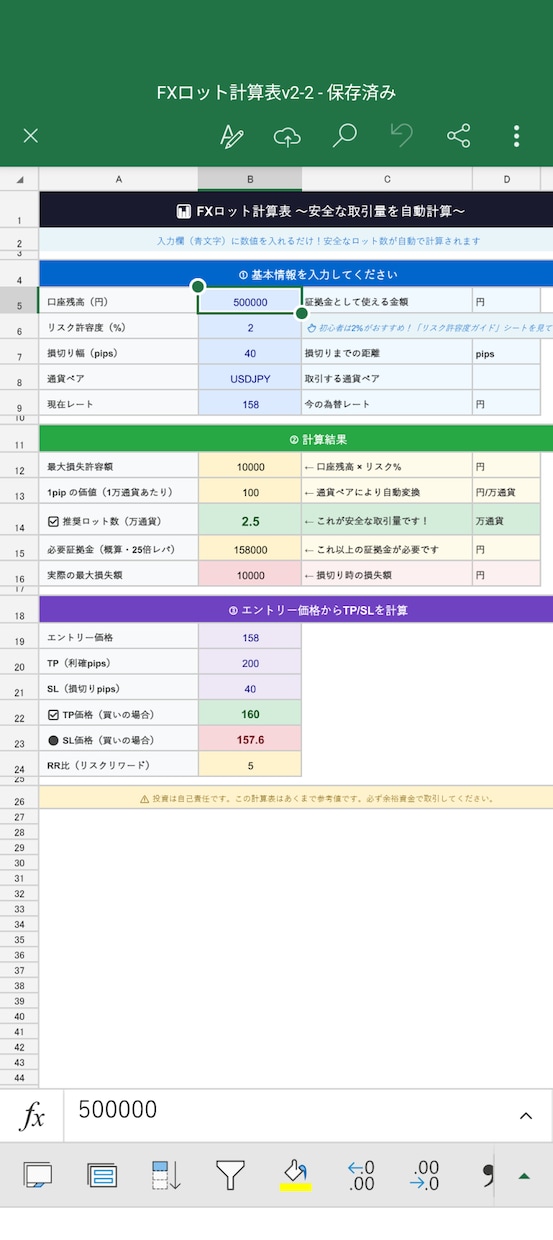This screenshot has height=1240, width=553.
Task: Select column B header
Action: pos(250,179)
